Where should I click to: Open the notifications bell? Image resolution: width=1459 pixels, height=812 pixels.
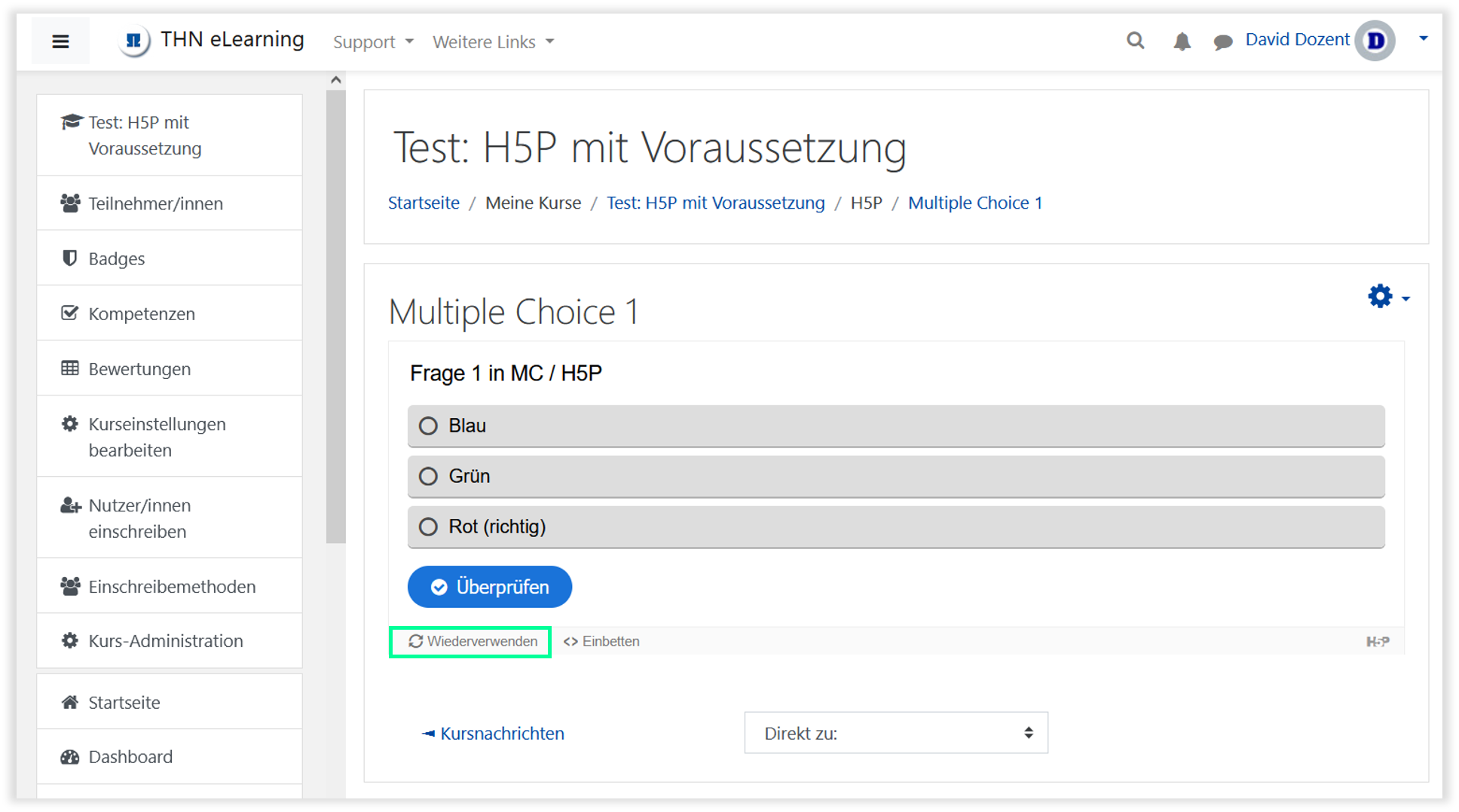point(1182,41)
